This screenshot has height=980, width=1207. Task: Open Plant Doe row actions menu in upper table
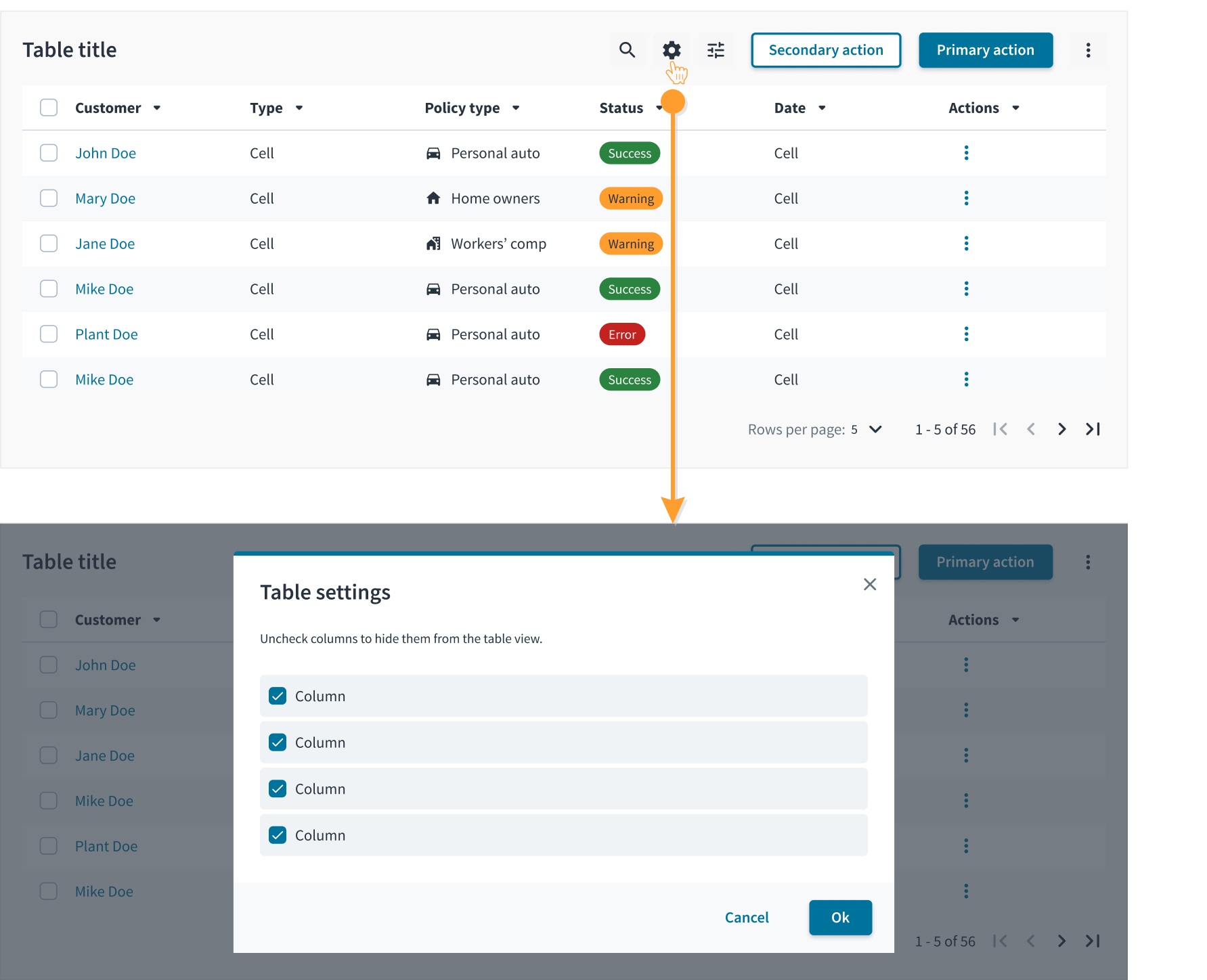967,334
